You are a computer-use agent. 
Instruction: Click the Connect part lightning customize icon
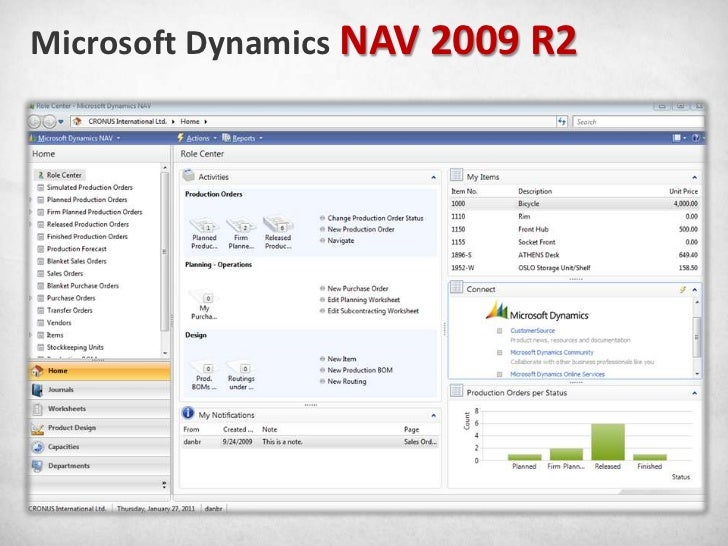[x=682, y=290]
